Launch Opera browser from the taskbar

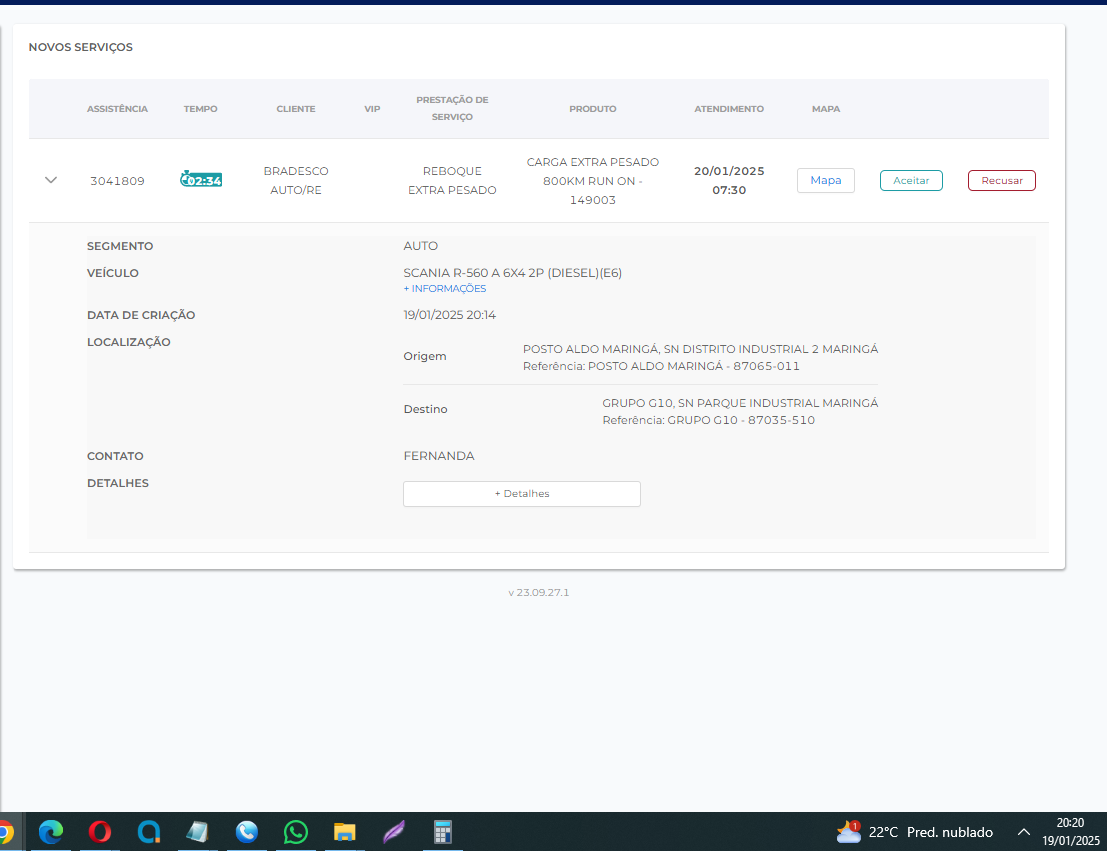[99, 831]
